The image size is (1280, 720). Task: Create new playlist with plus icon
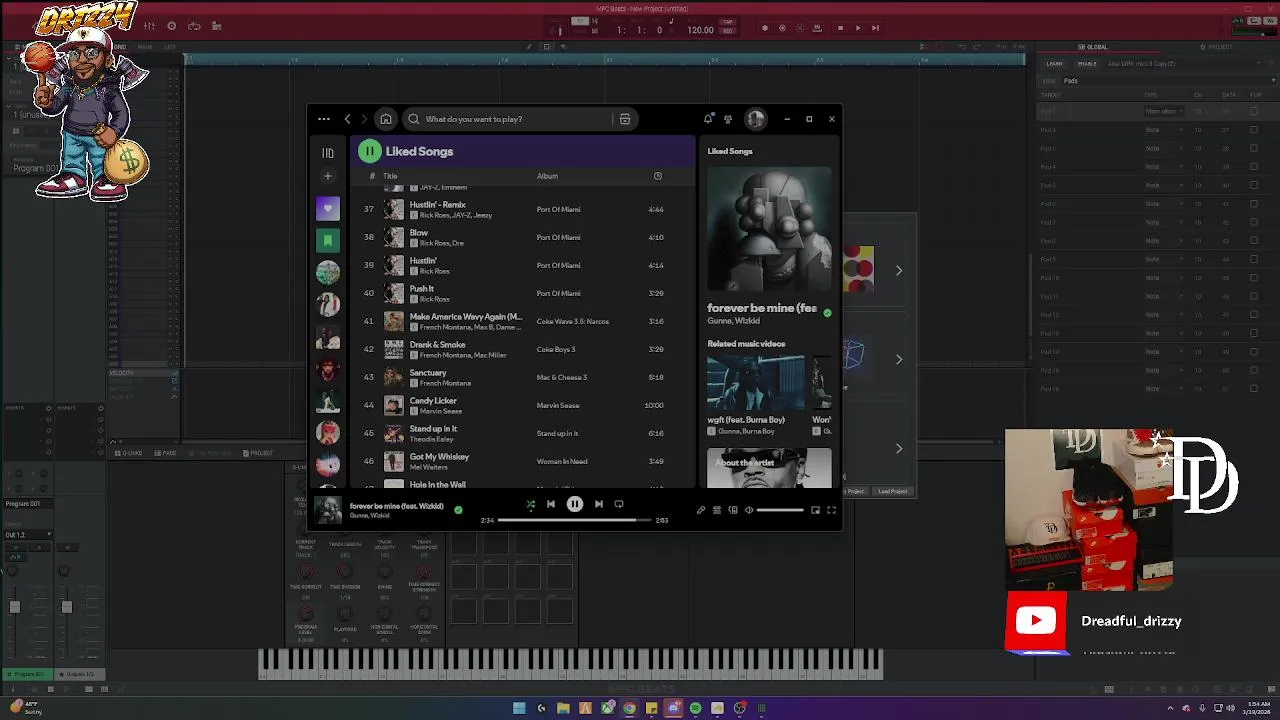[x=327, y=176]
